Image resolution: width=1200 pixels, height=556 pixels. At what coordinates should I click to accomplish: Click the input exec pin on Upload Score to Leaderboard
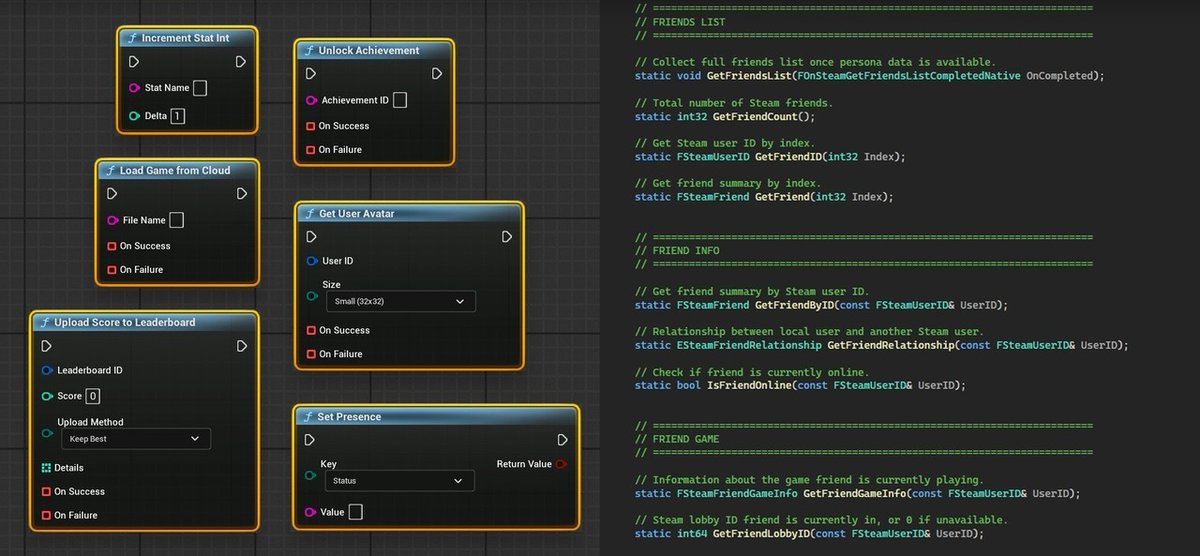46,346
